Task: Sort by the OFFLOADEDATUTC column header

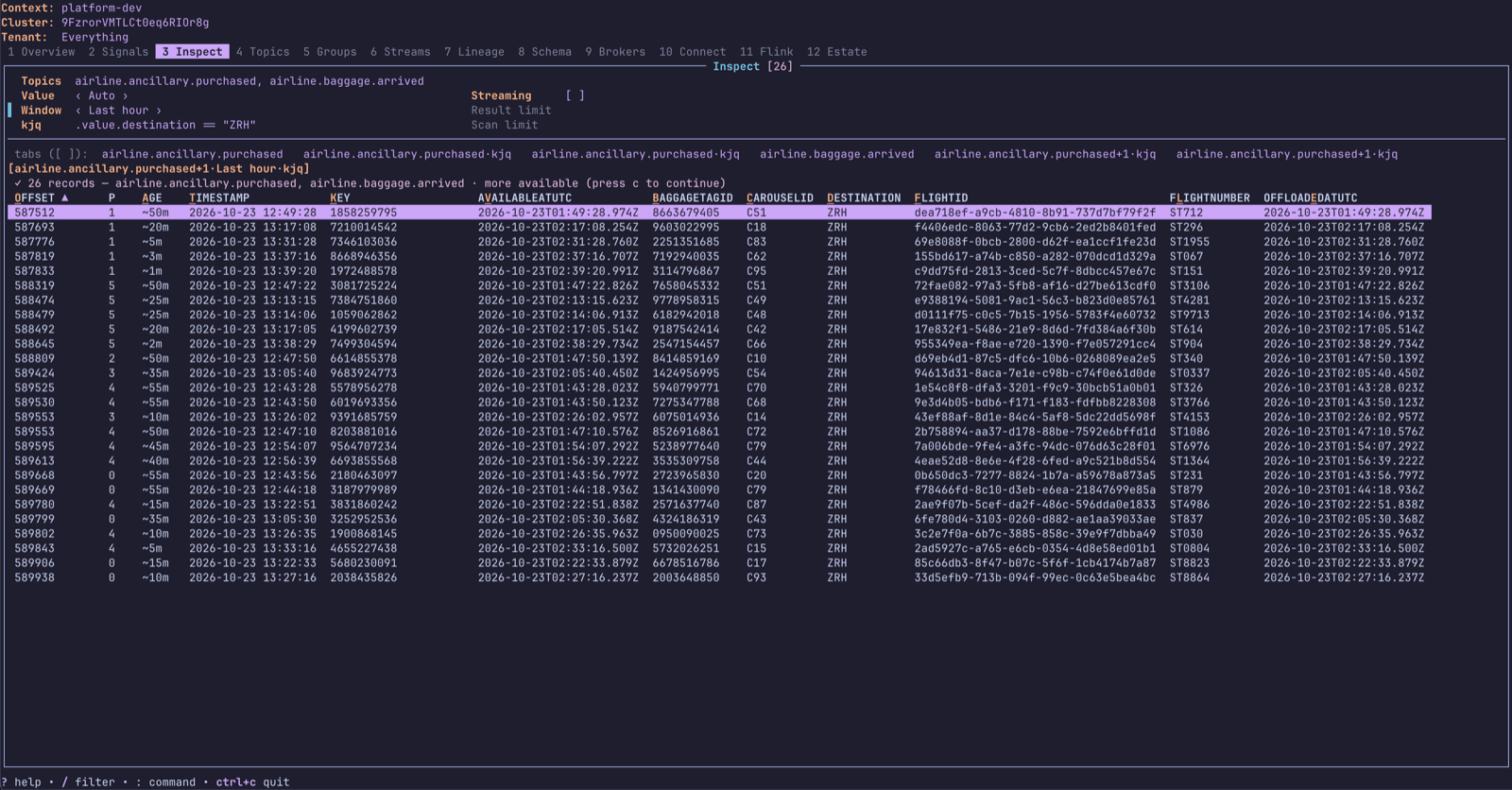Action: pos(1311,198)
